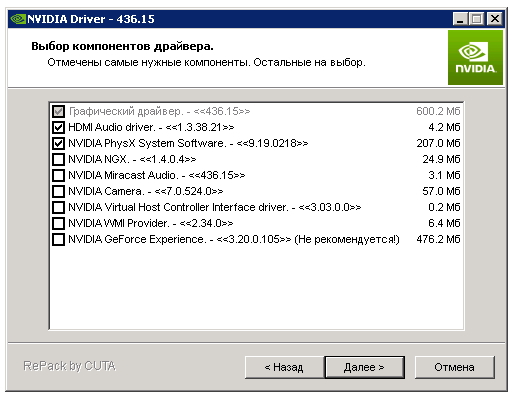Minimize the NVIDIA Driver installer window
Screen dimensions: 514x397
(460, 19)
